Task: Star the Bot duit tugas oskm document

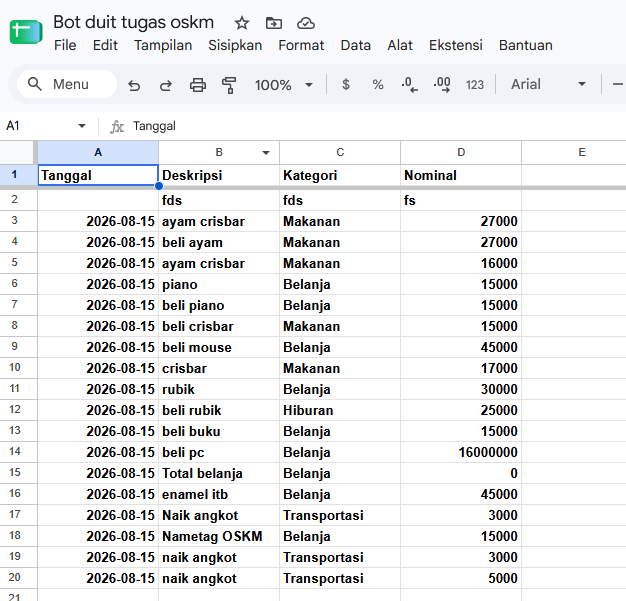Action: tap(242, 23)
